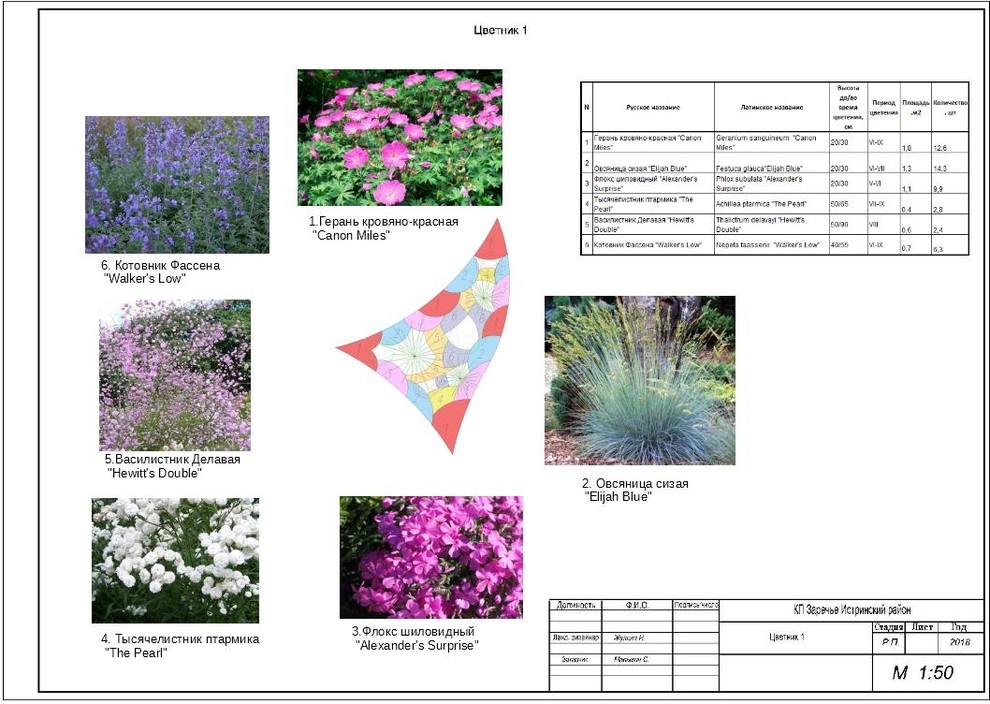
Task: Select "КП Заречье Истринский район" title block
Action: tap(852, 610)
